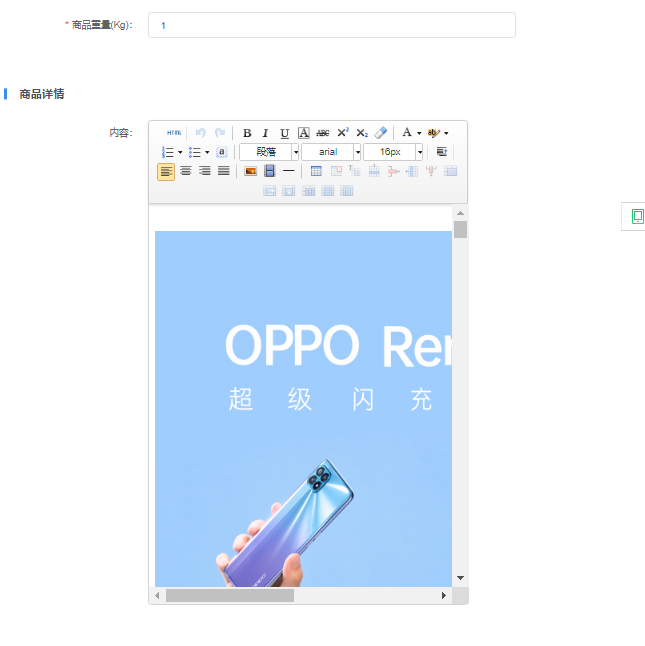Merge the cell to the right
The height and width of the screenshot is (646, 645).
(269, 191)
